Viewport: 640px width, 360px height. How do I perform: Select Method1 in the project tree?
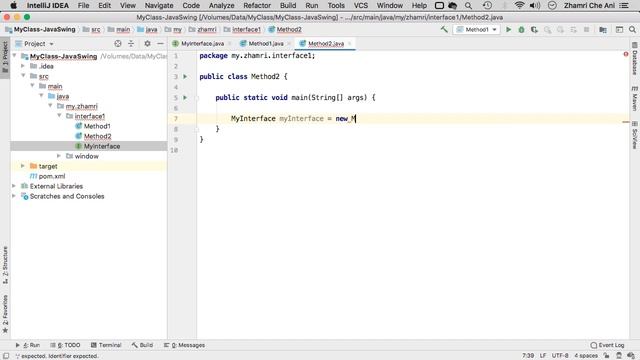[x=97, y=126]
